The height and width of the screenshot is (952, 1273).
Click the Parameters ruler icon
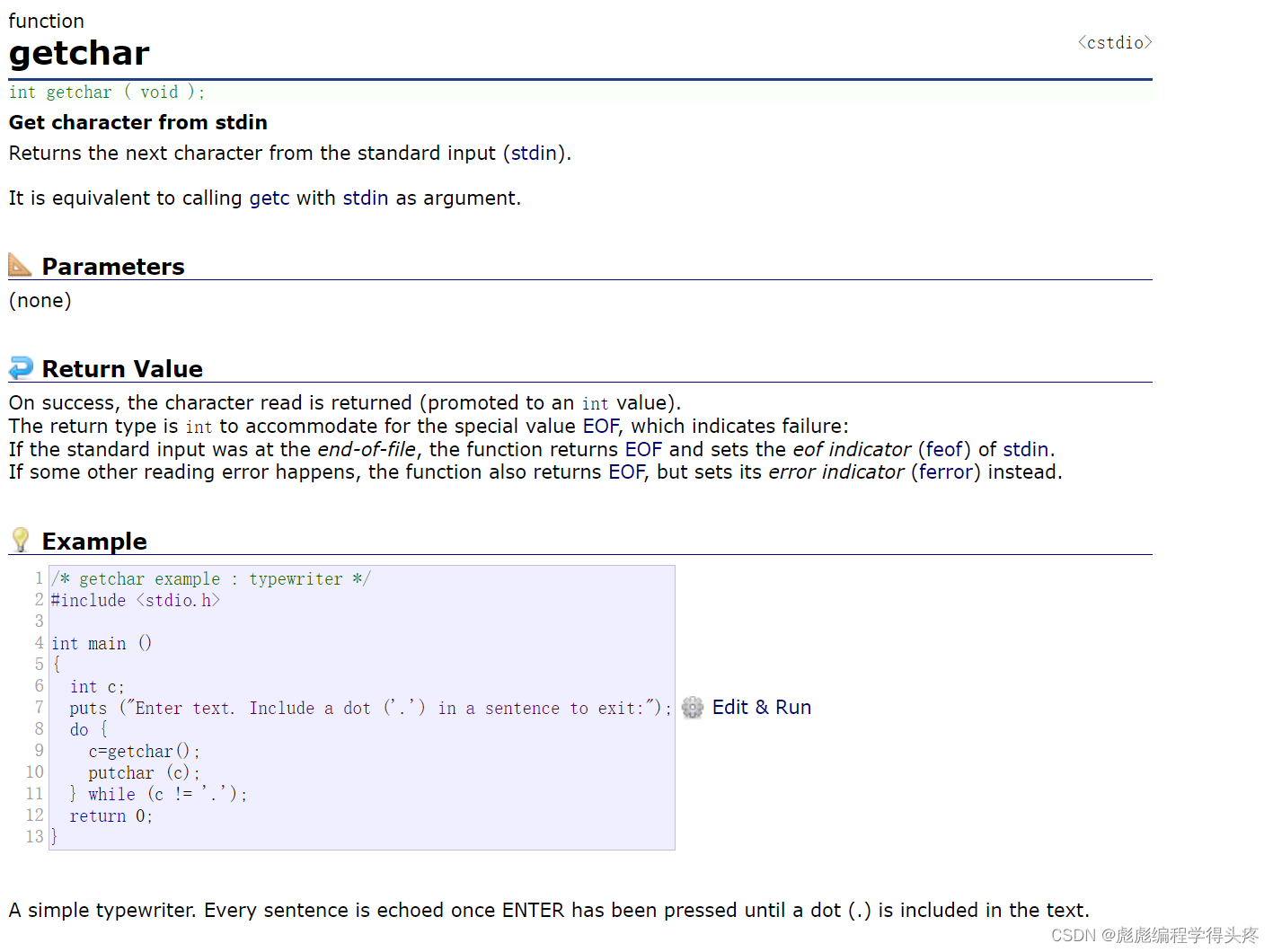tap(20, 264)
